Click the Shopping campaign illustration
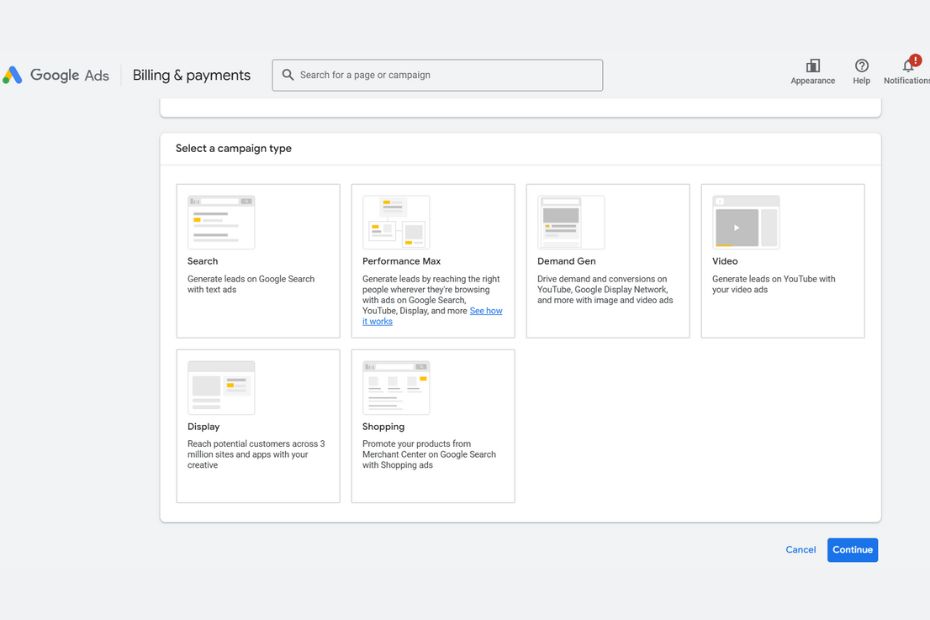The width and height of the screenshot is (930, 620). [x=396, y=387]
